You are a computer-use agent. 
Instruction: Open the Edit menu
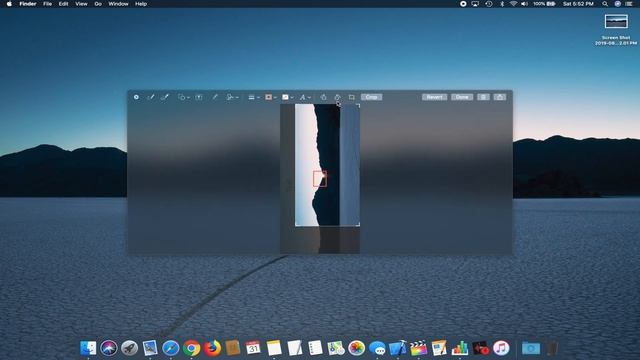coord(63,4)
